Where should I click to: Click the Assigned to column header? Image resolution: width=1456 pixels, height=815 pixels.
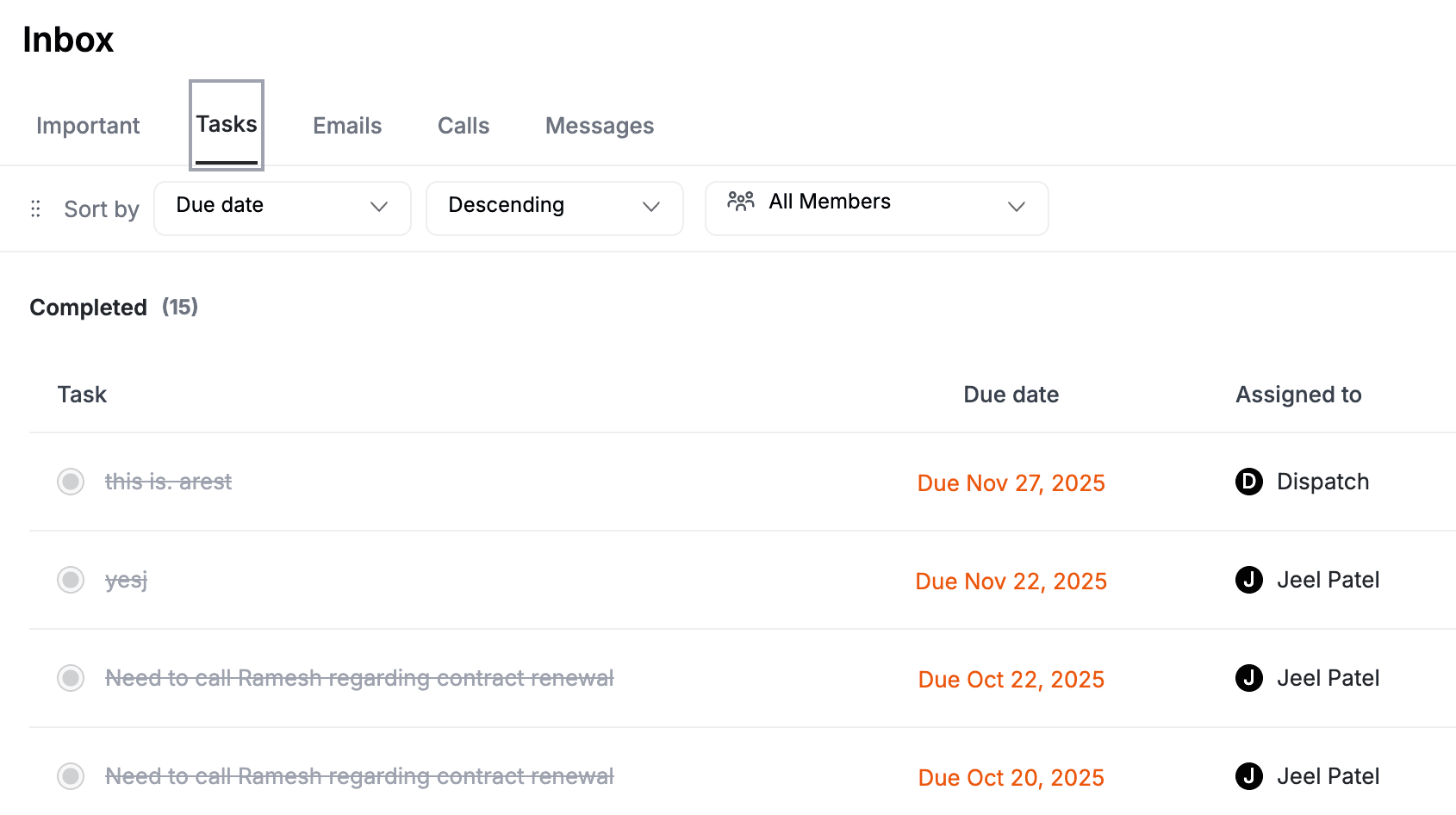pyautogui.click(x=1298, y=395)
